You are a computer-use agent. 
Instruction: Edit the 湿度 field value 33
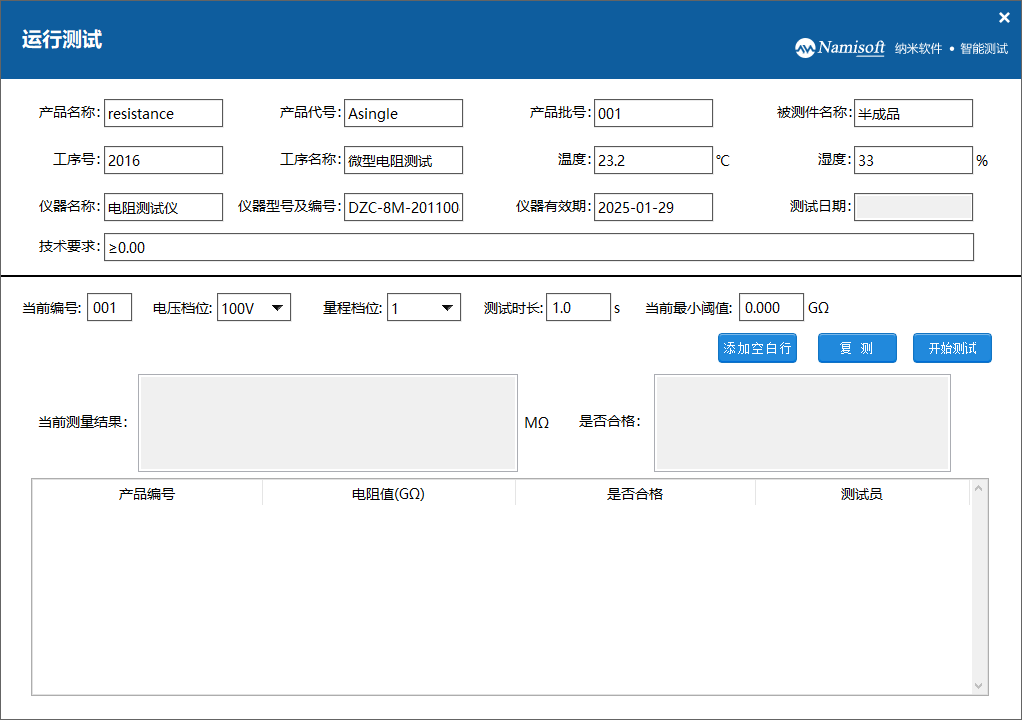point(913,160)
